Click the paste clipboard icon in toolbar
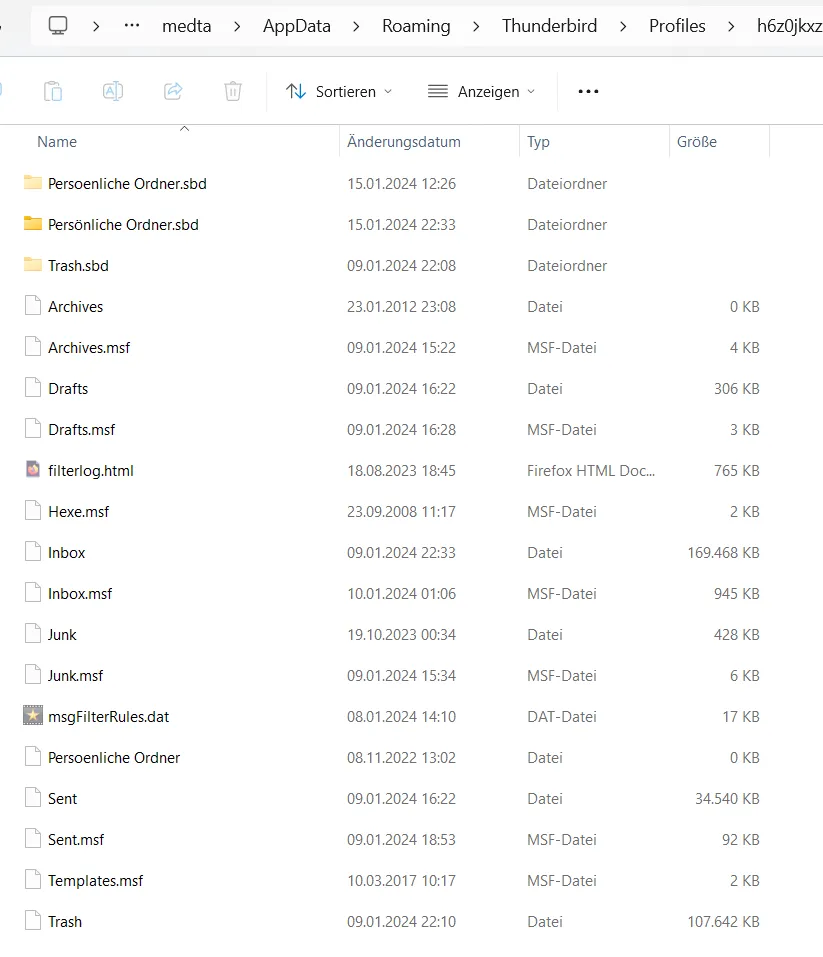 (x=53, y=92)
